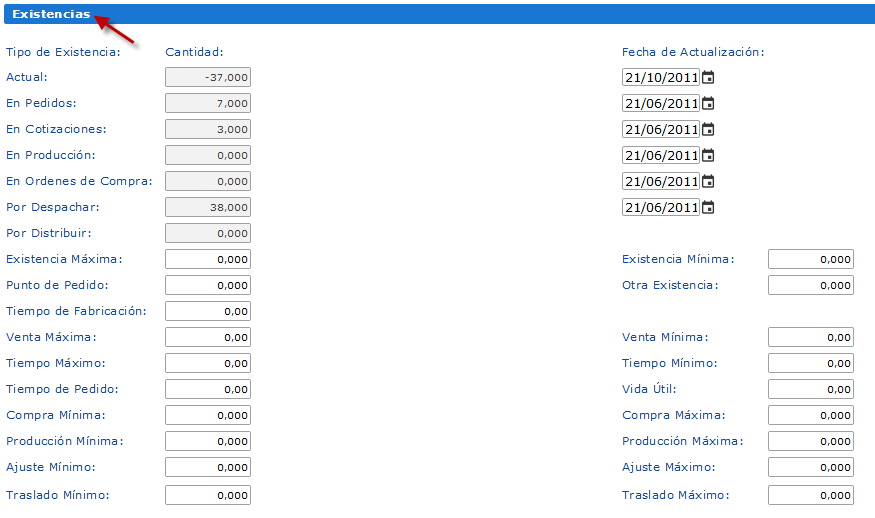Focus the Compra Máxima input

click(x=811, y=415)
